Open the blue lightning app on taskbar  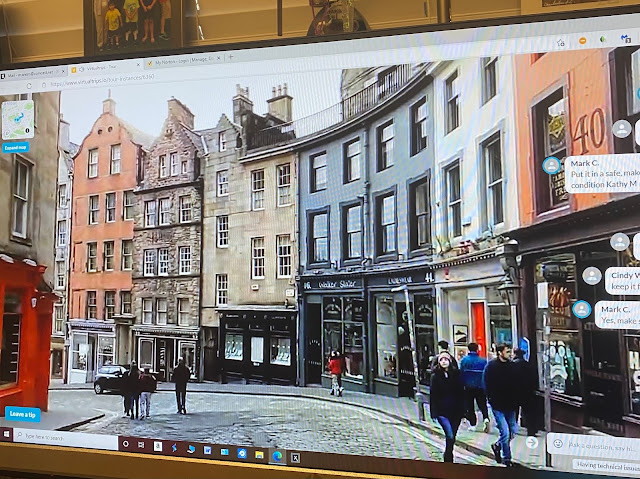click(x=174, y=448)
